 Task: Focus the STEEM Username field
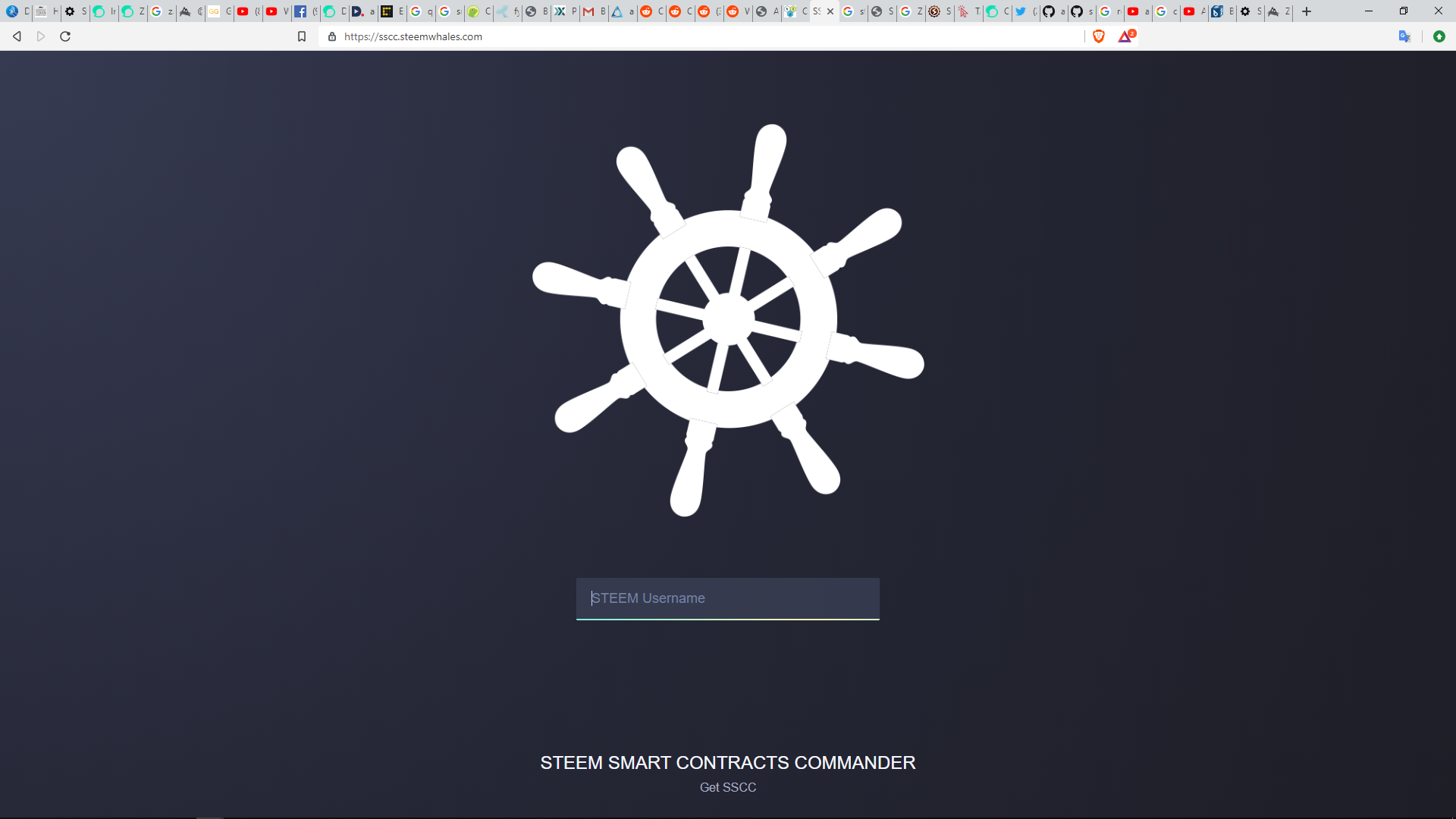[728, 598]
